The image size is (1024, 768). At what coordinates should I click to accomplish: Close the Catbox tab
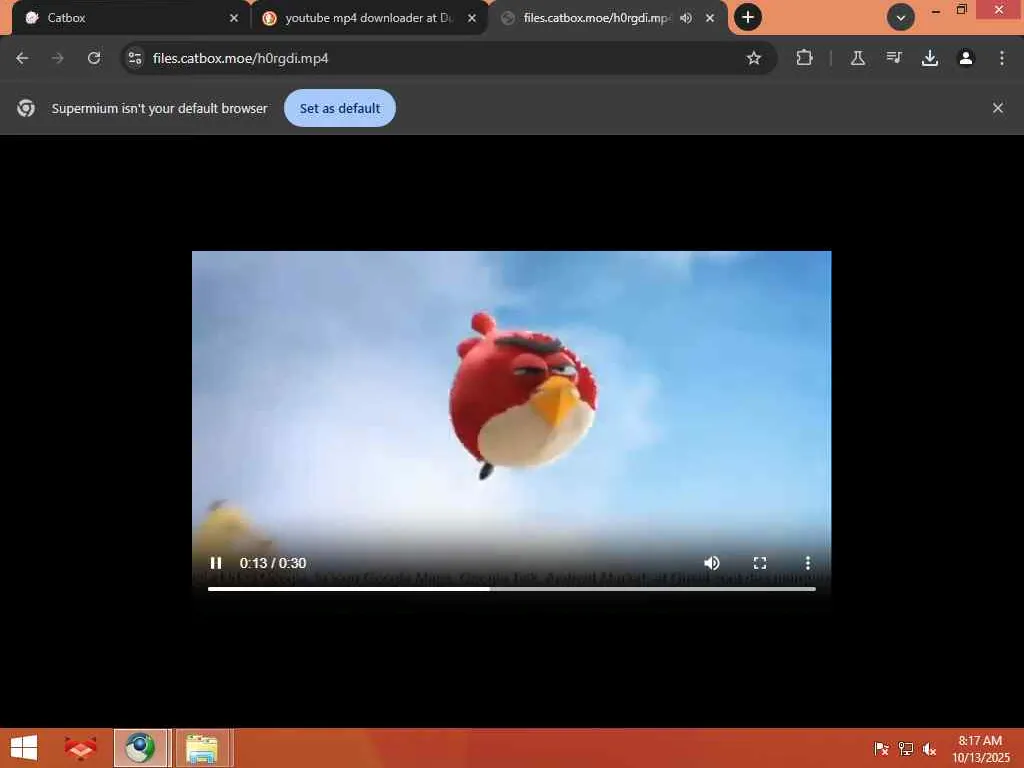click(x=234, y=18)
